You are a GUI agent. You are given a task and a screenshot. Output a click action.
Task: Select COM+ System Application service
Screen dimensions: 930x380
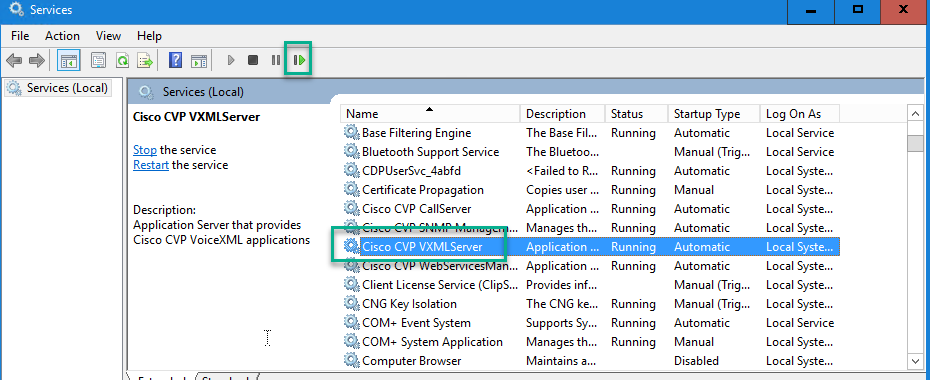(432, 341)
